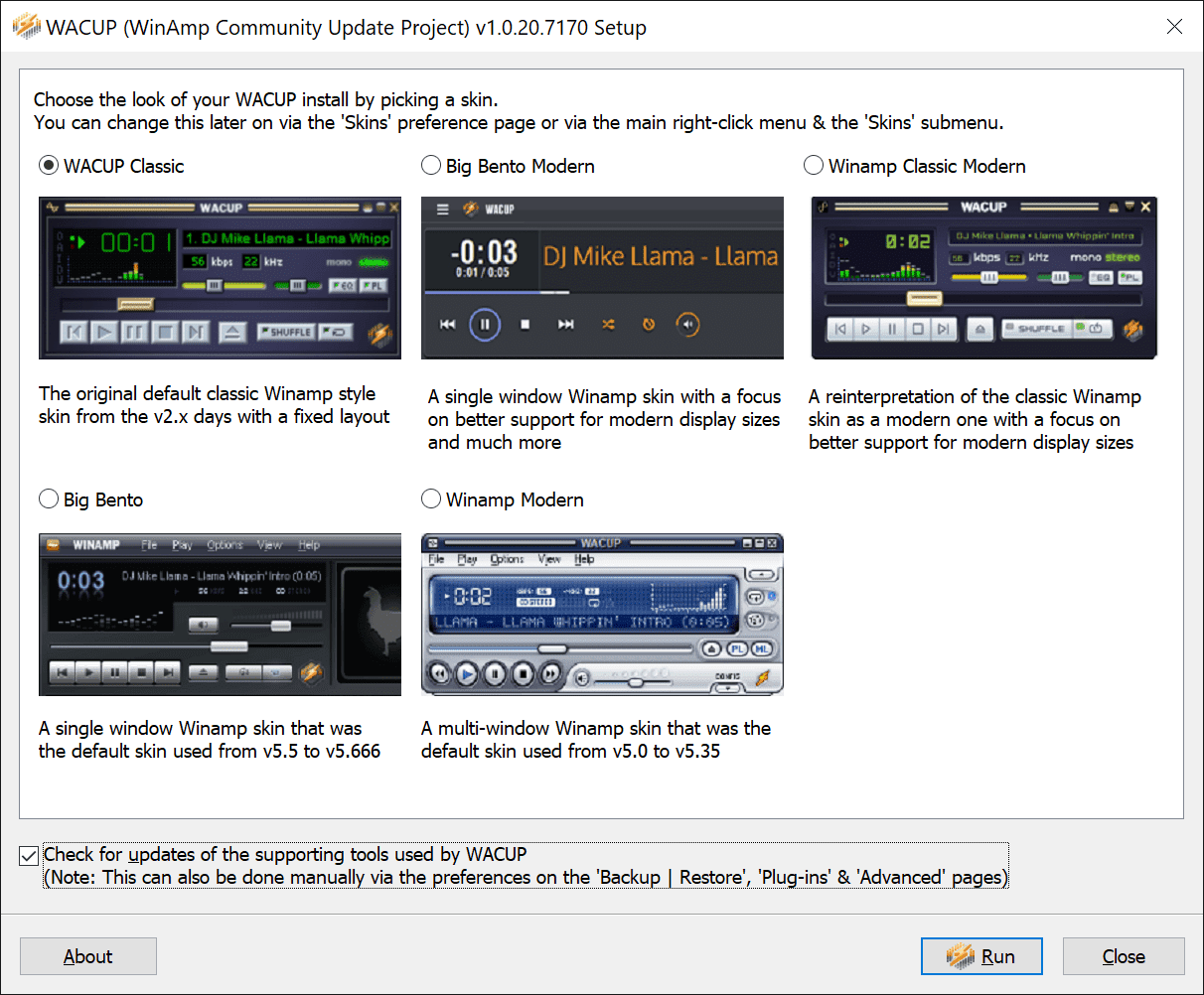Image resolution: width=1204 pixels, height=995 pixels.
Task: Click the WACUP Classic skin preview image
Action: 221,278
